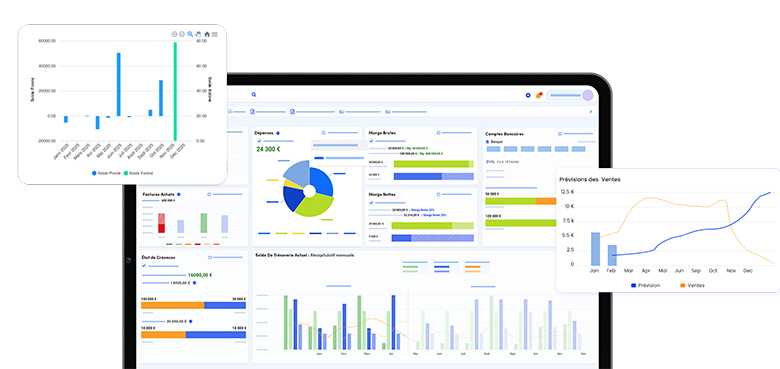Click the Banque icon in Comptes Bancaires
Viewport: 780px width, 369px height.
coord(488,142)
